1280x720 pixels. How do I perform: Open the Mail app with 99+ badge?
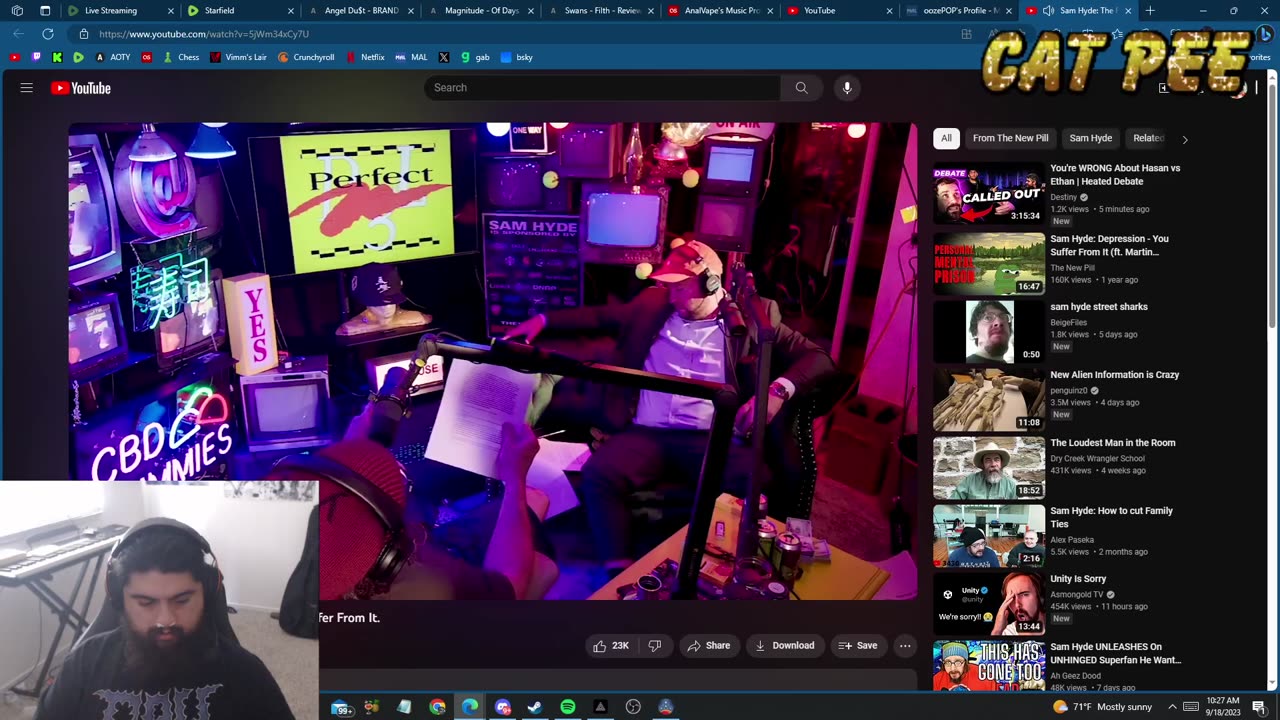coord(342,707)
